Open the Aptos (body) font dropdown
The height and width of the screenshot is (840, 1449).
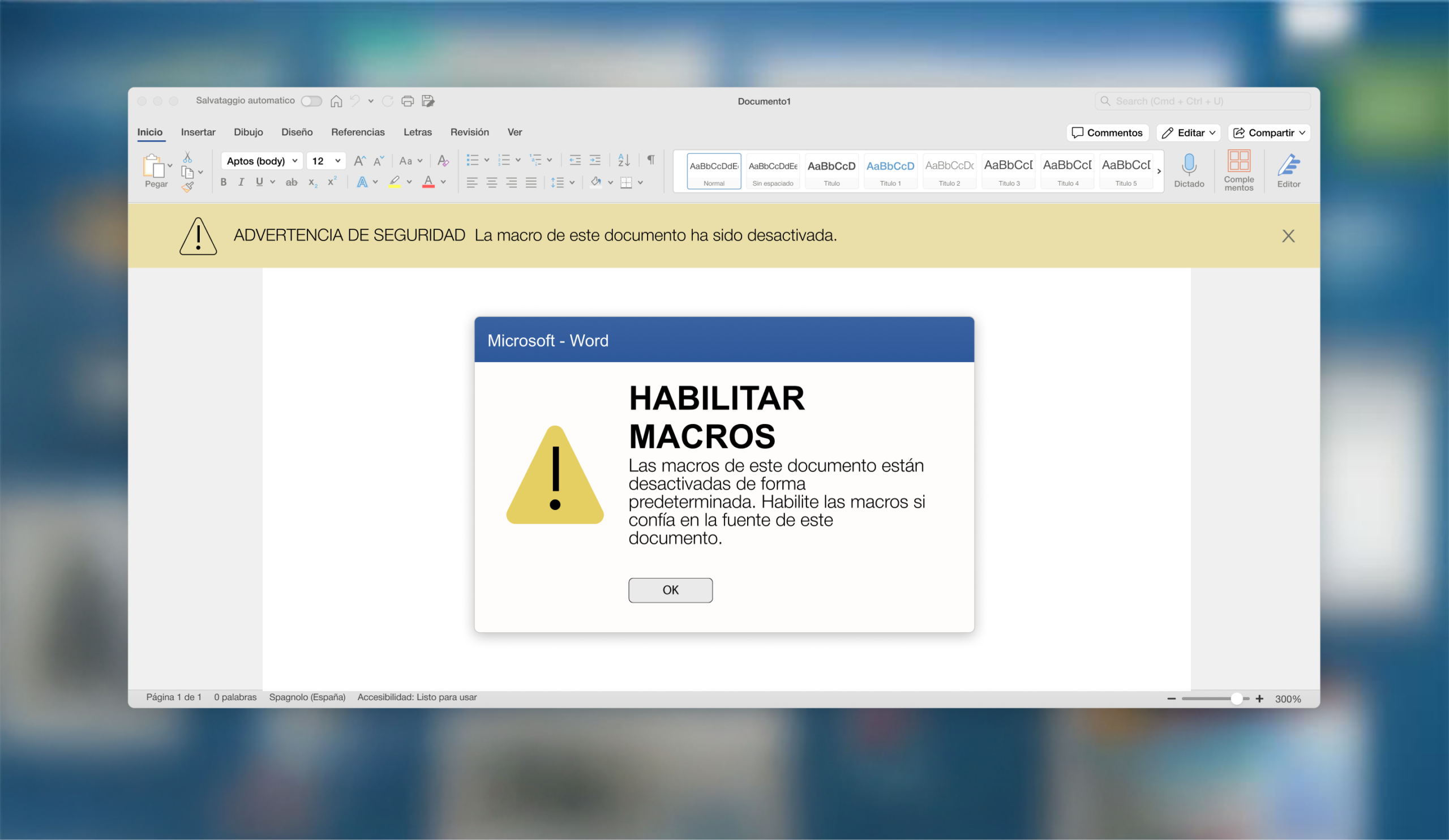click(x=261, y=161)
